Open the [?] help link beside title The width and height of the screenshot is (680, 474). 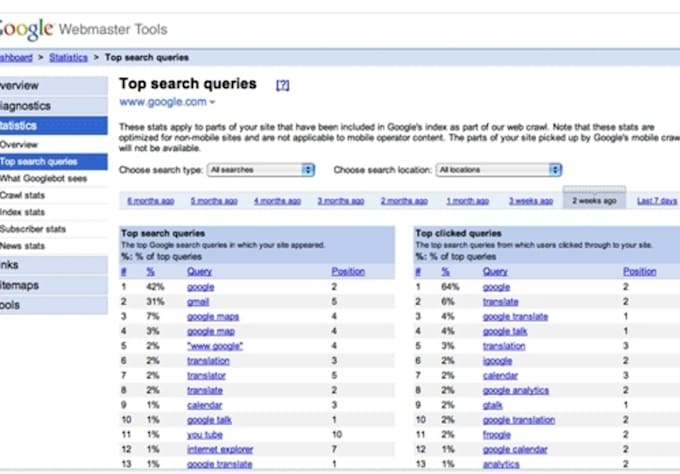(x=282, y=85)
